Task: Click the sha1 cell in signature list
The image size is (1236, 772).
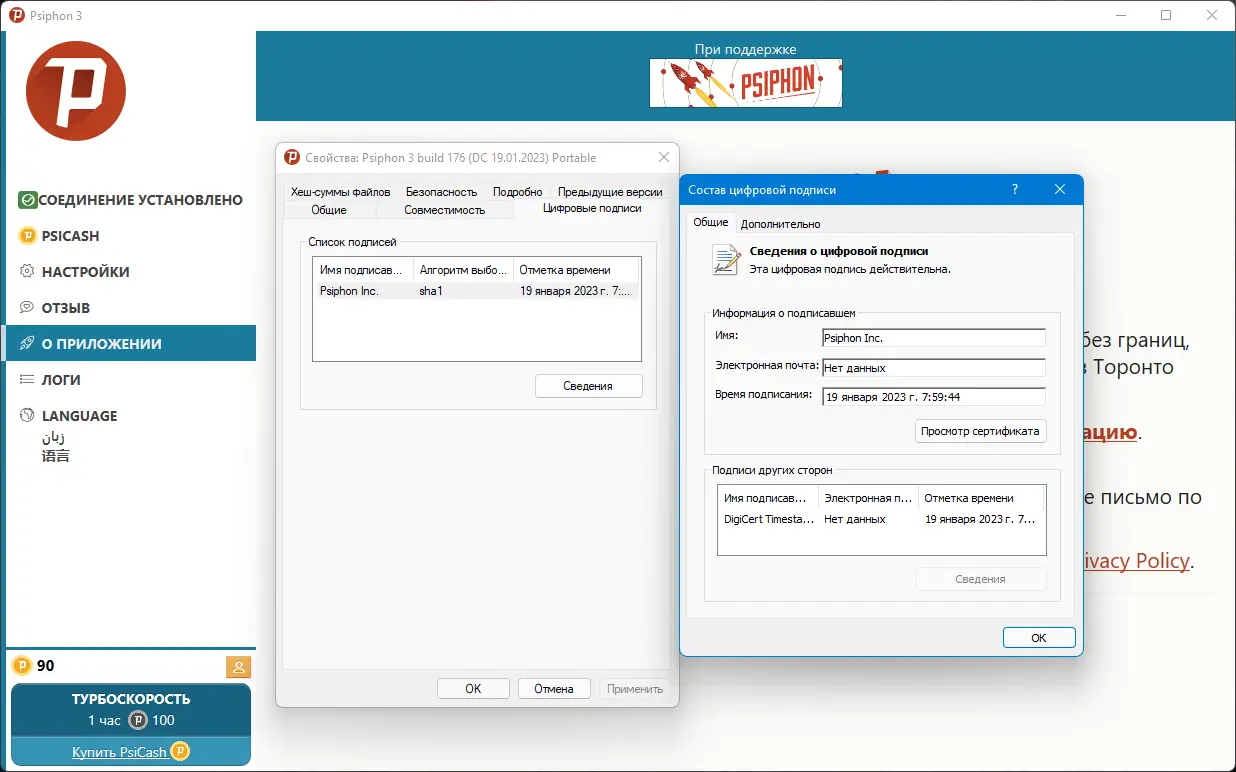Action: (431, 291)
